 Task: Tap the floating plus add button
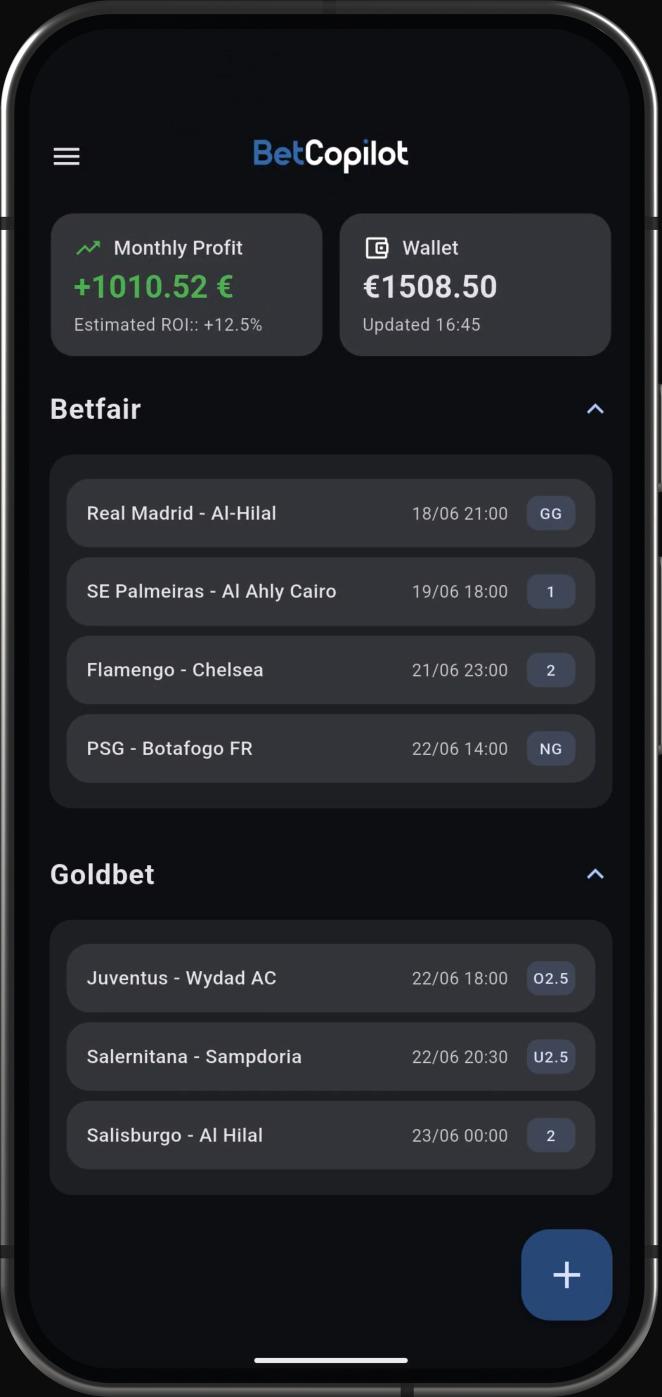[566, 1274]
